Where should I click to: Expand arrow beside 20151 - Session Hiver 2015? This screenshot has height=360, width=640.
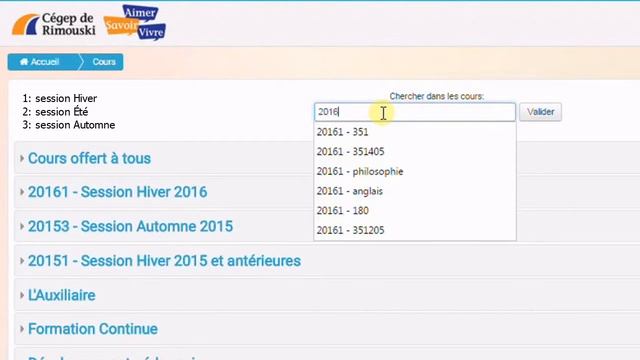22,260
